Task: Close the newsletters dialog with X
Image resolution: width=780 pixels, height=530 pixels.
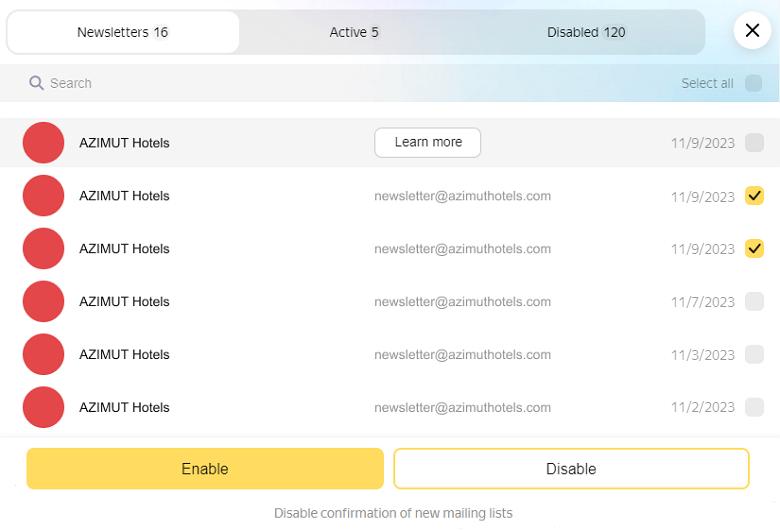Action: [x=752, y=31]
